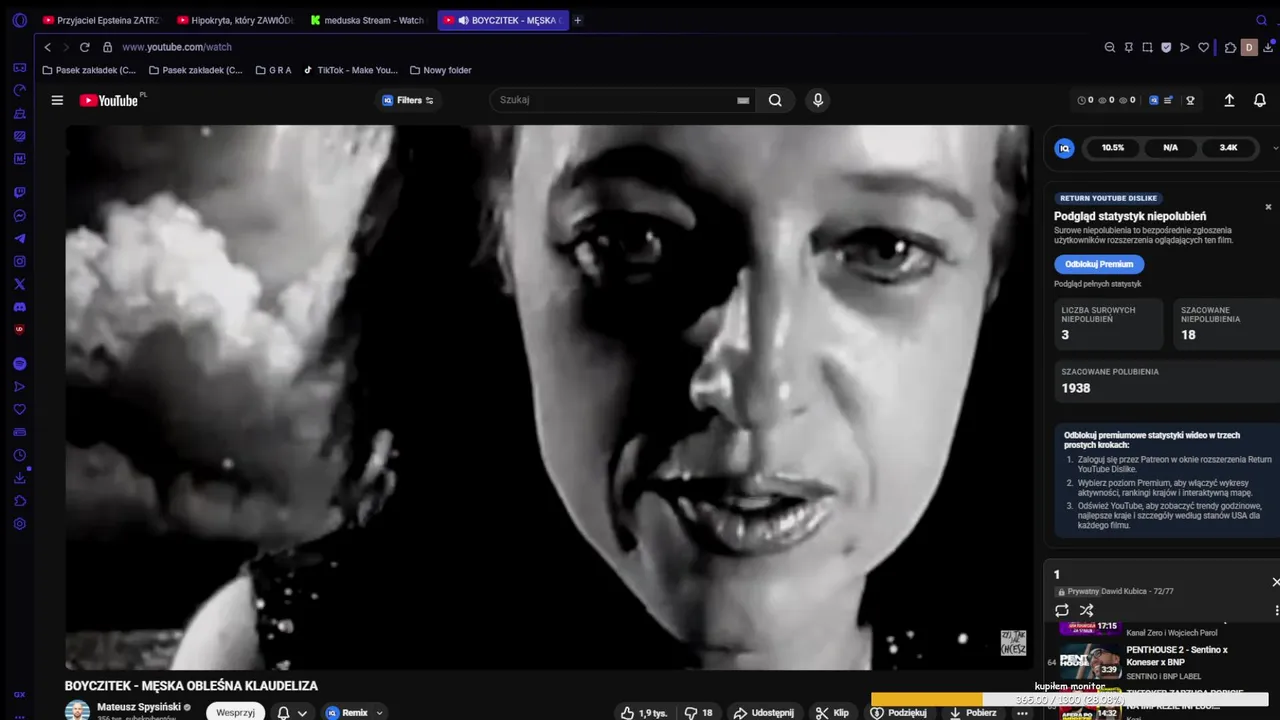Open the Opera GX main menu logo
The height and width of the screenshot is (720, 1280).
(x=19, y=20)
